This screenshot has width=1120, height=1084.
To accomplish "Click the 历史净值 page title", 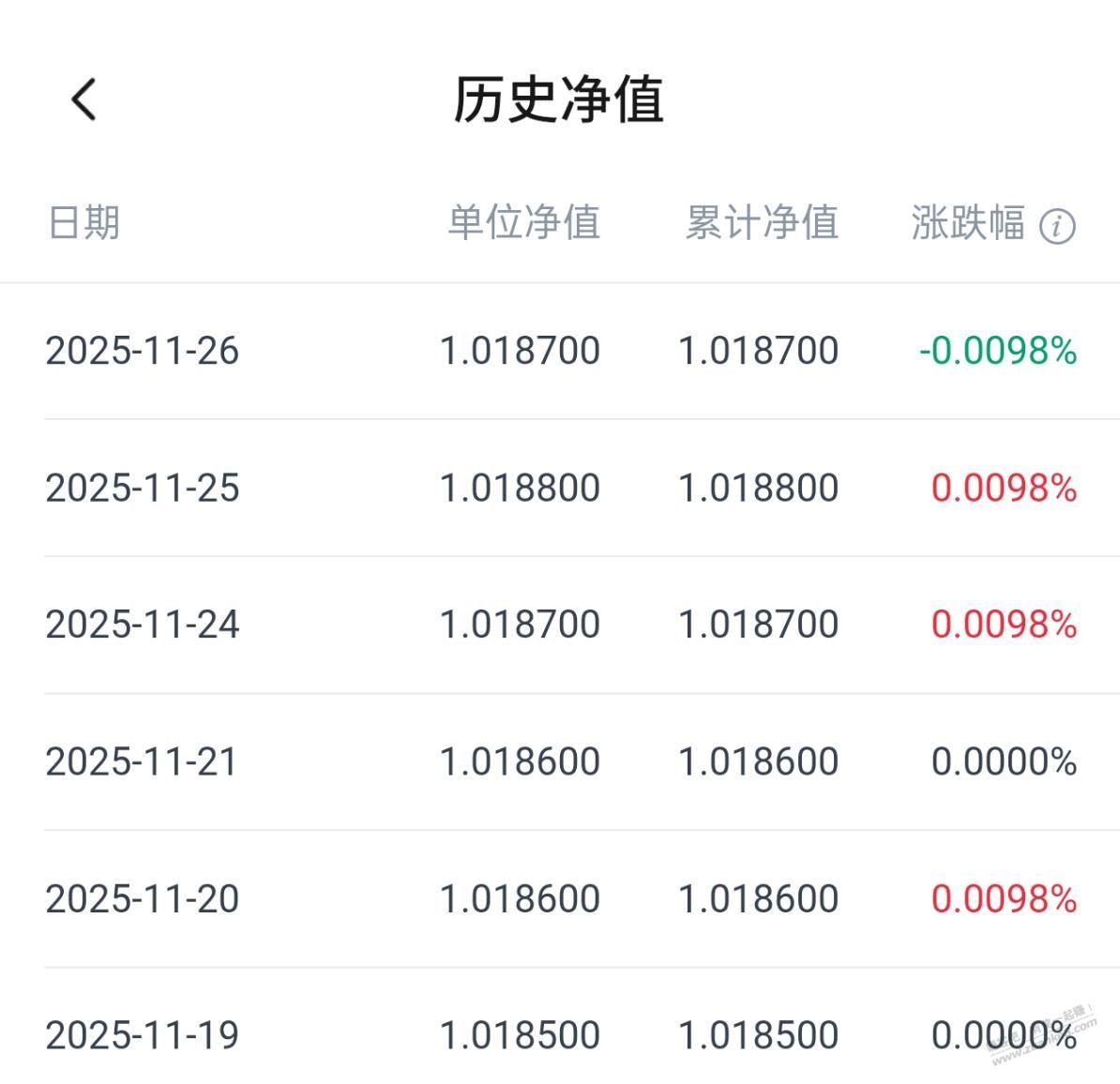I will [x=559, y=99].
